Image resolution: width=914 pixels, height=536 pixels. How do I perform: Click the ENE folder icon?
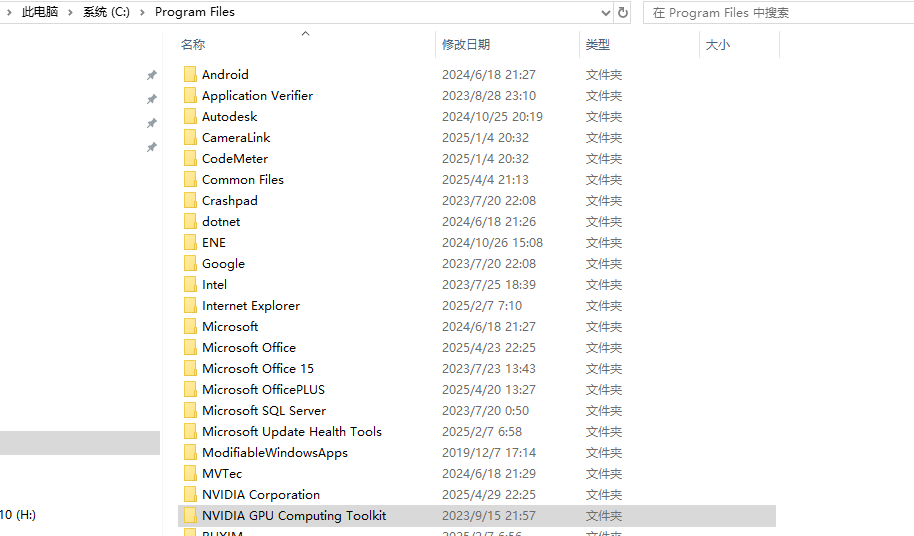pos(190,242)
